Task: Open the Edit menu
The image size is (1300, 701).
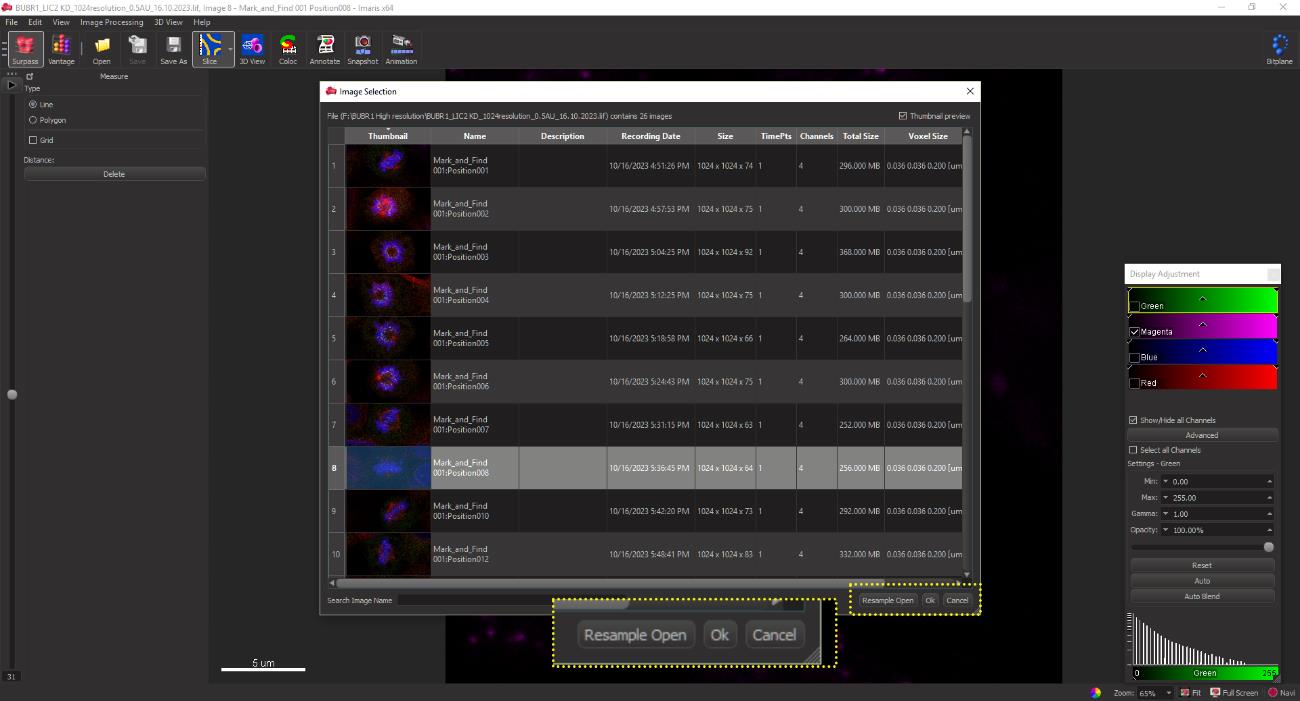Action: click(x=35, y=22)
